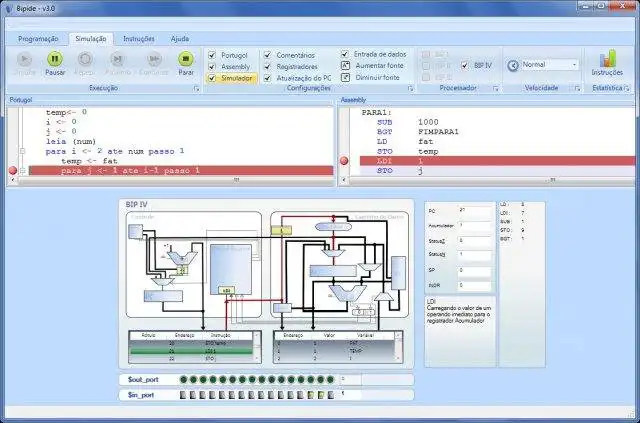Select the green highlighted instruction memory row

click(x=191, y=351)
